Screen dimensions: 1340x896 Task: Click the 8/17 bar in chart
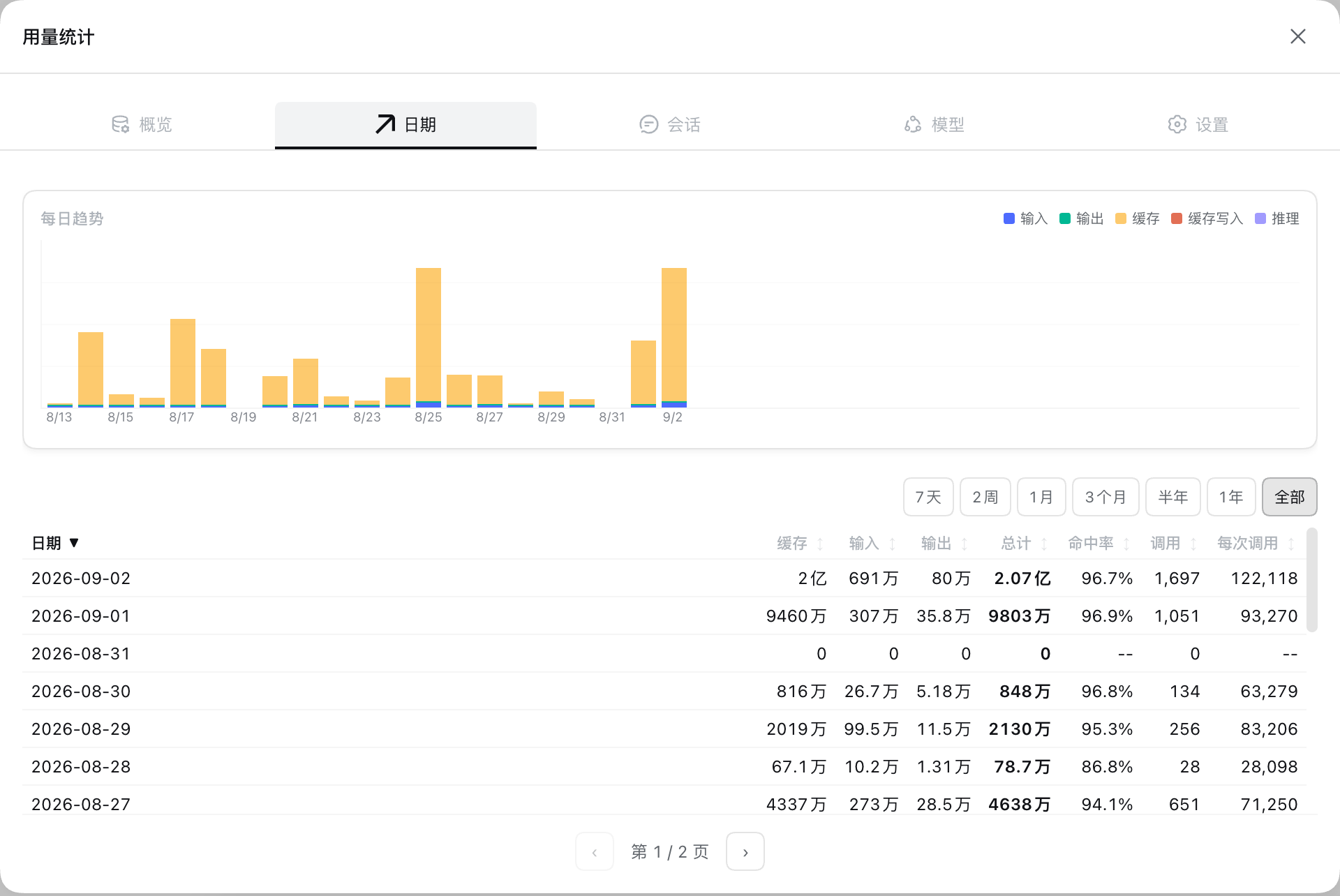pos(183,363)
